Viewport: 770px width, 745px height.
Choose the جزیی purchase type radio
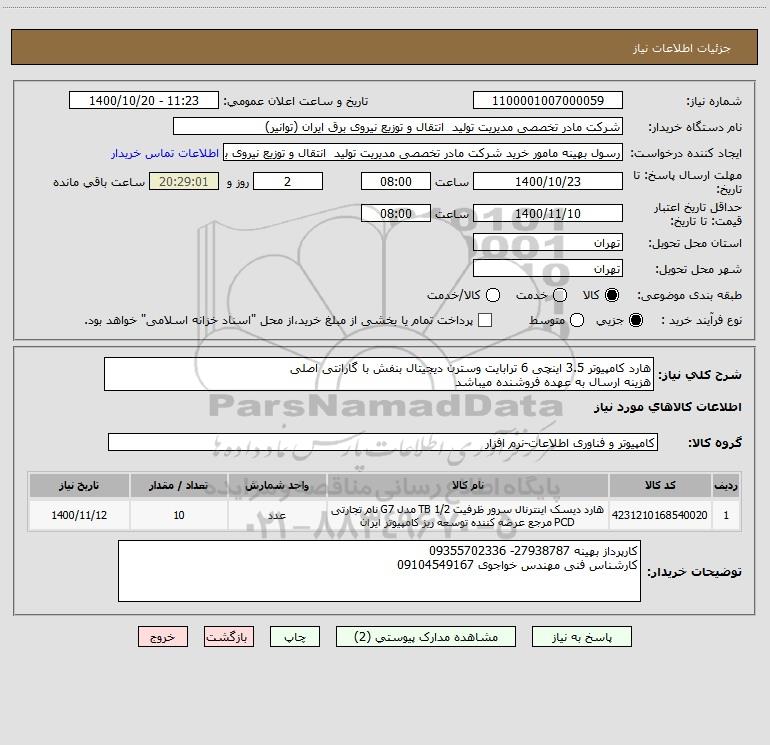[635, 320]
